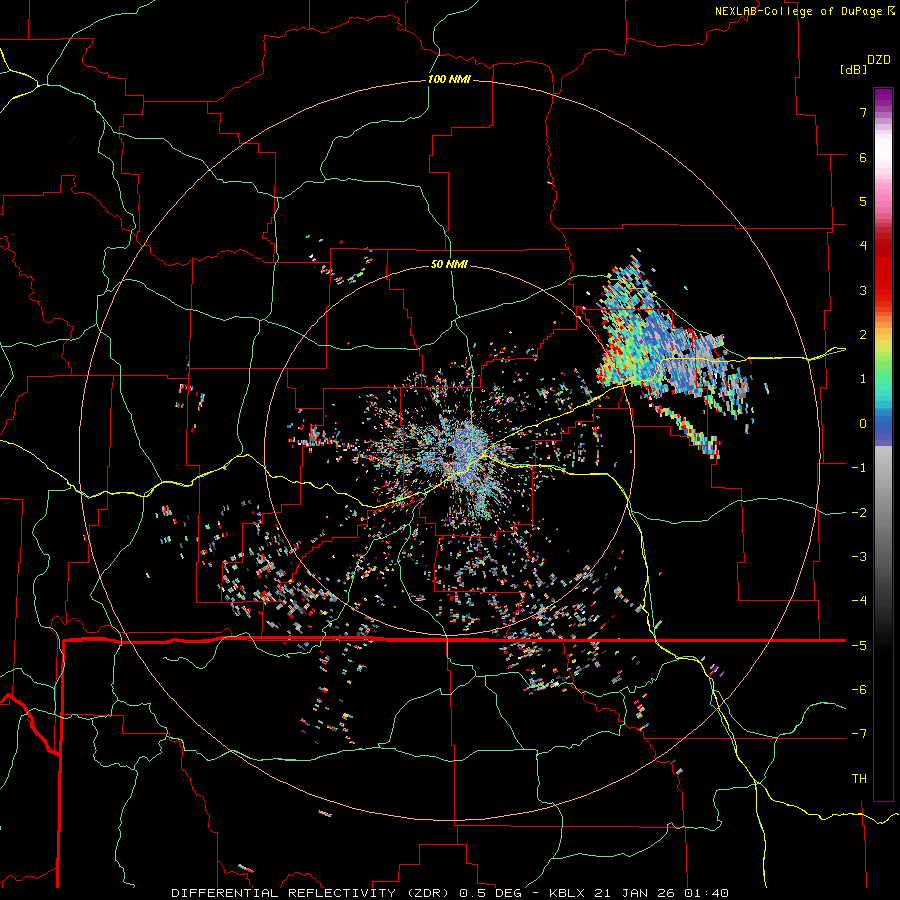The height and width of the screenshot is (900, 900).
Task: Click the TH threshold label on the scale
Action: [x=859, y=779]
